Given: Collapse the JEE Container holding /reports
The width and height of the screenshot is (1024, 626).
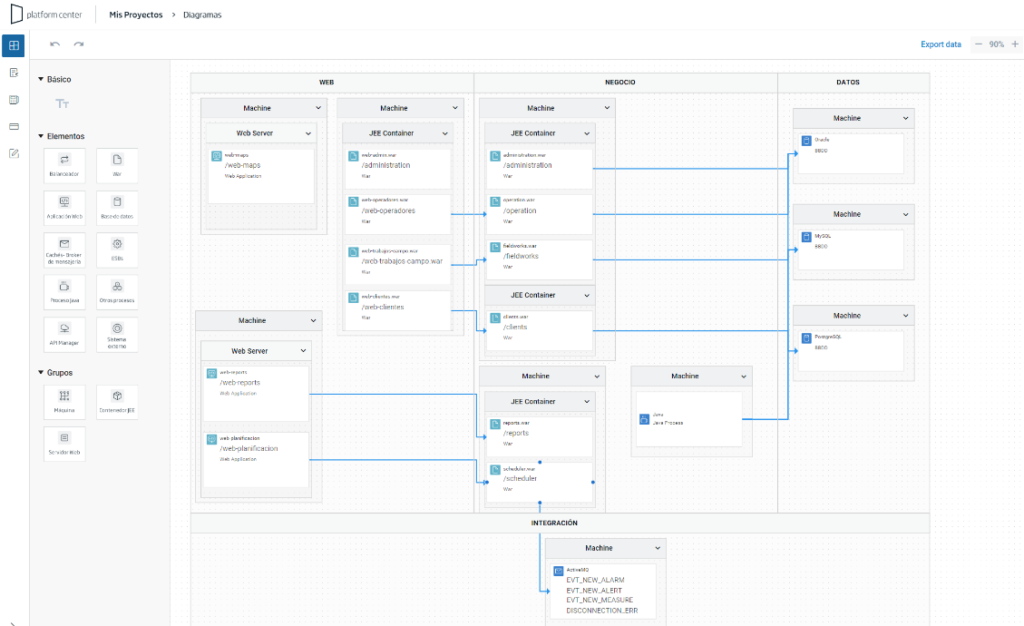Looking at the screenshot, I should [586, 401].
